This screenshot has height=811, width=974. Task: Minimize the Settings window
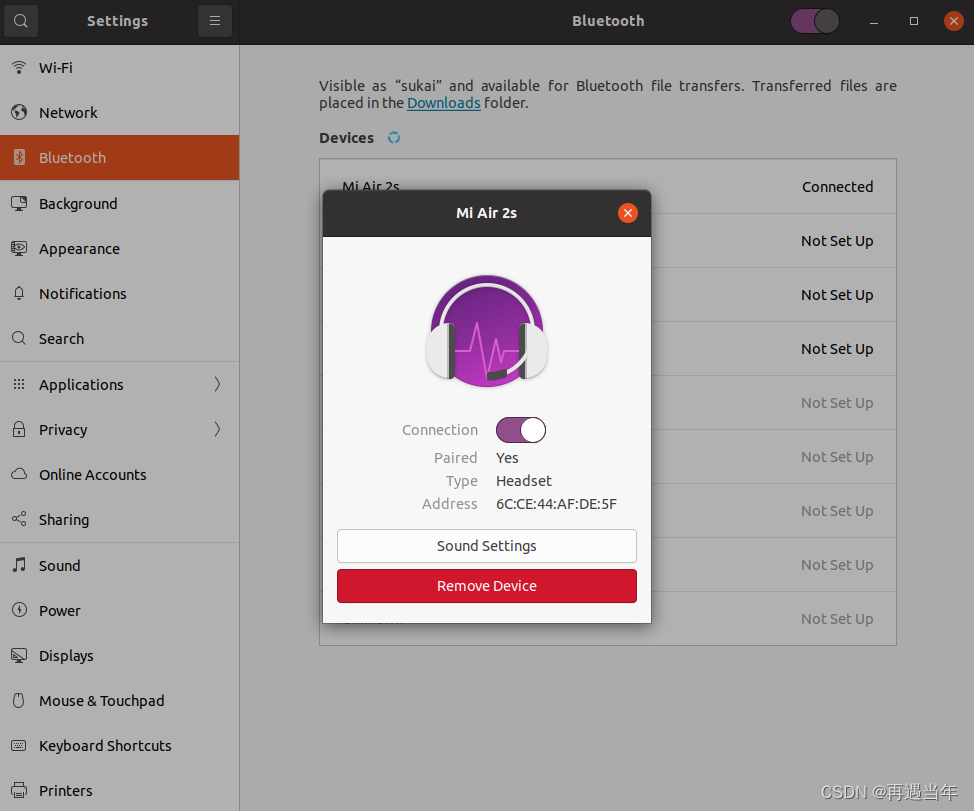874,21
